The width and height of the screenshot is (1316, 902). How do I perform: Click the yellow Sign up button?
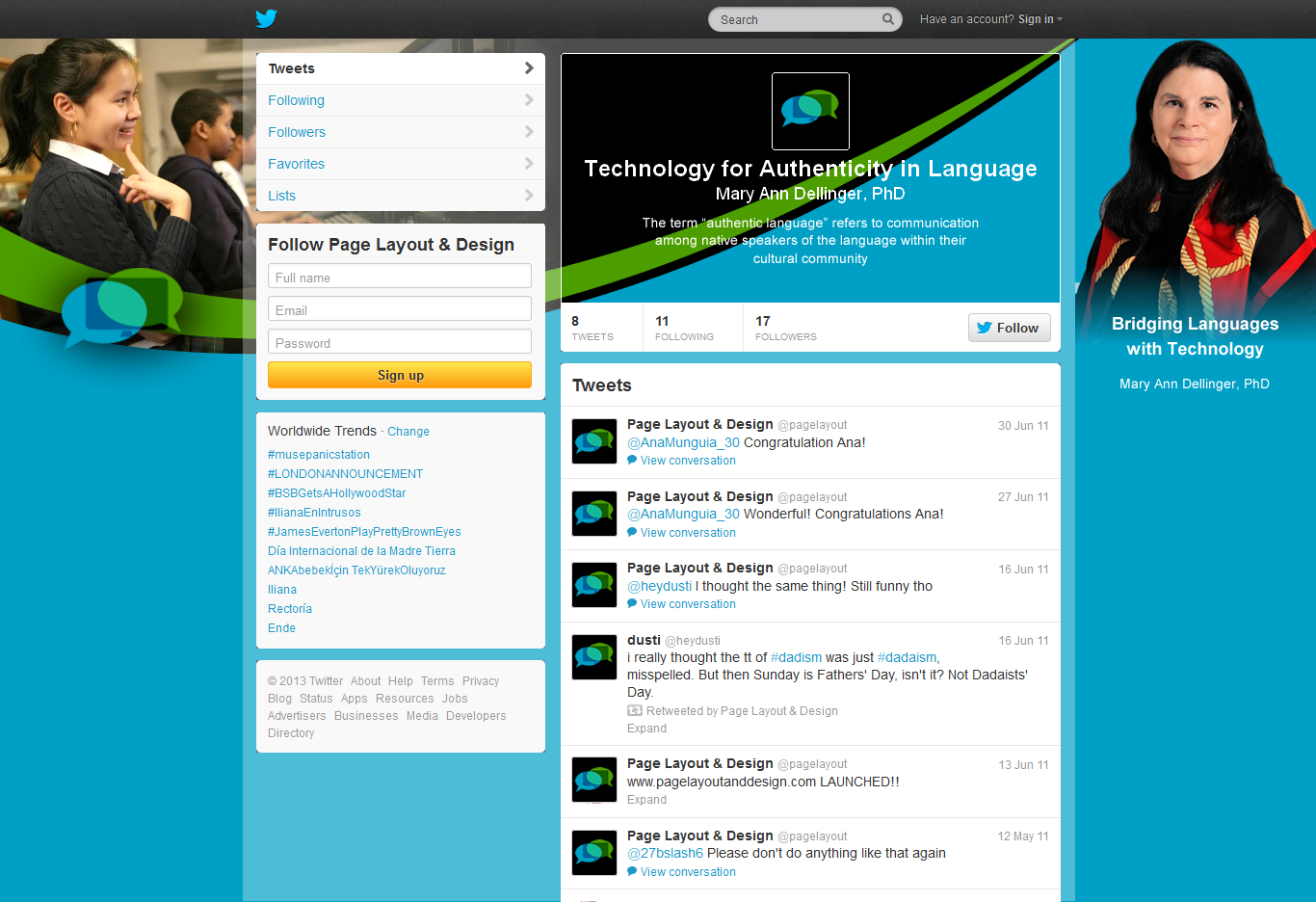400,375
